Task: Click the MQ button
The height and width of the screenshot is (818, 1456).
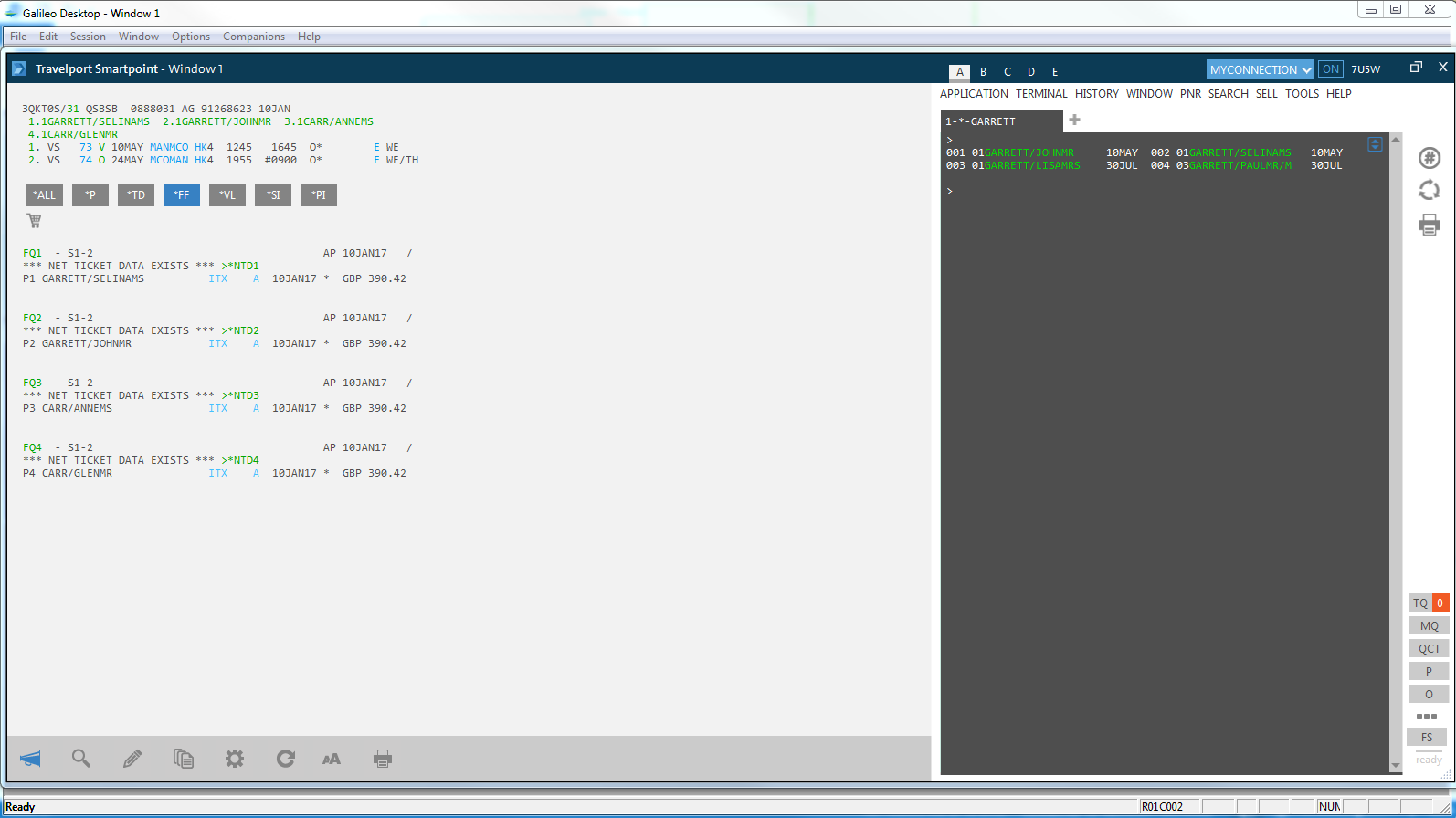Action: point(1429,625)
